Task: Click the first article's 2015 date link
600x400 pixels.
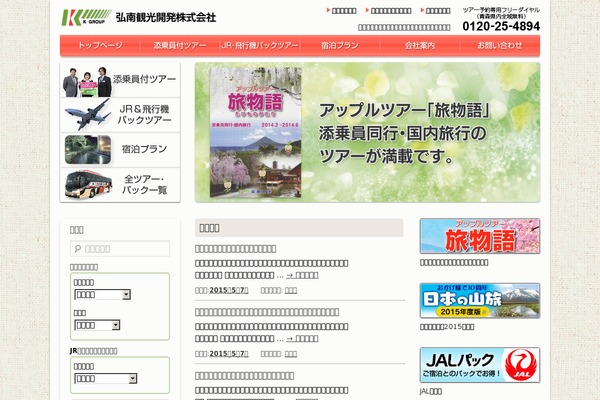Action: click(x=229, y=291)
